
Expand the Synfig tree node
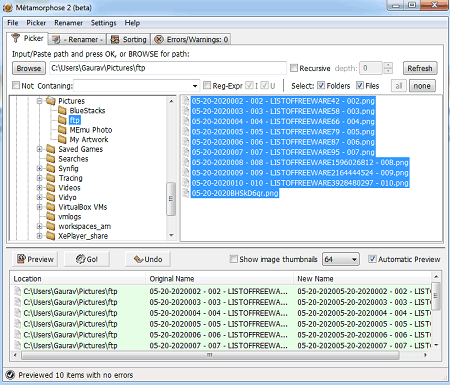click(39, 168)
